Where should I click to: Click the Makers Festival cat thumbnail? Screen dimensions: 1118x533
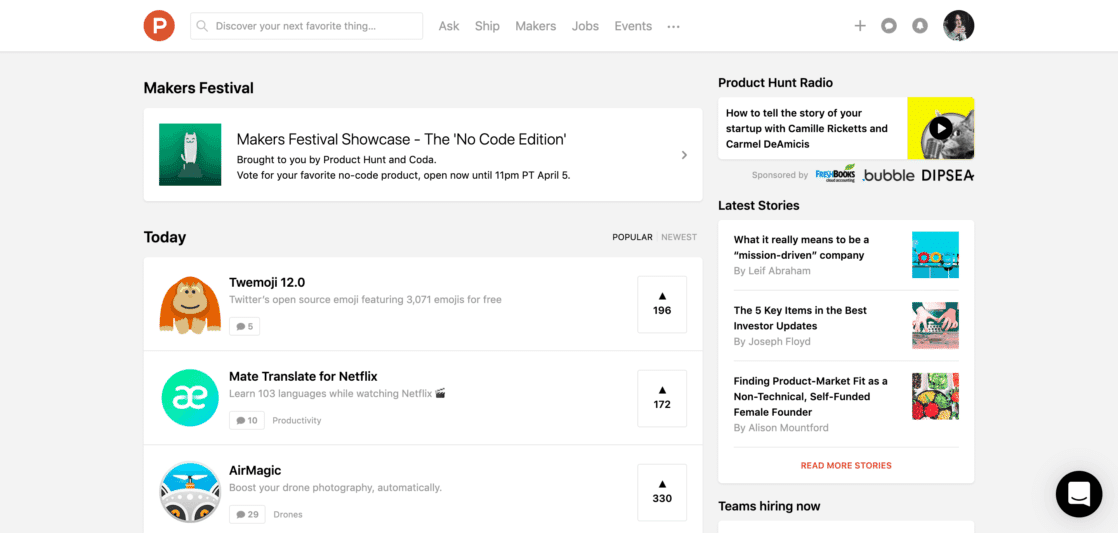190,155
